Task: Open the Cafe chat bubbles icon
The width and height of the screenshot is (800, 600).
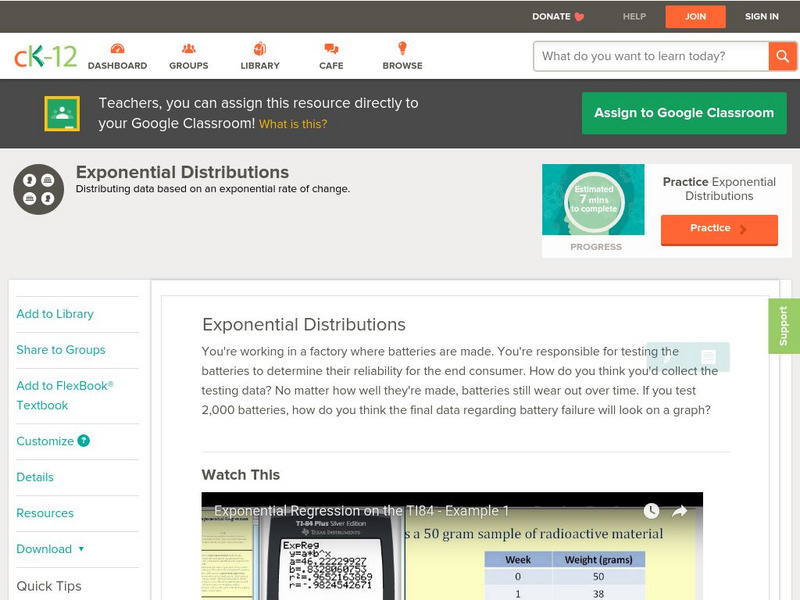Action: tap(331, 48)
